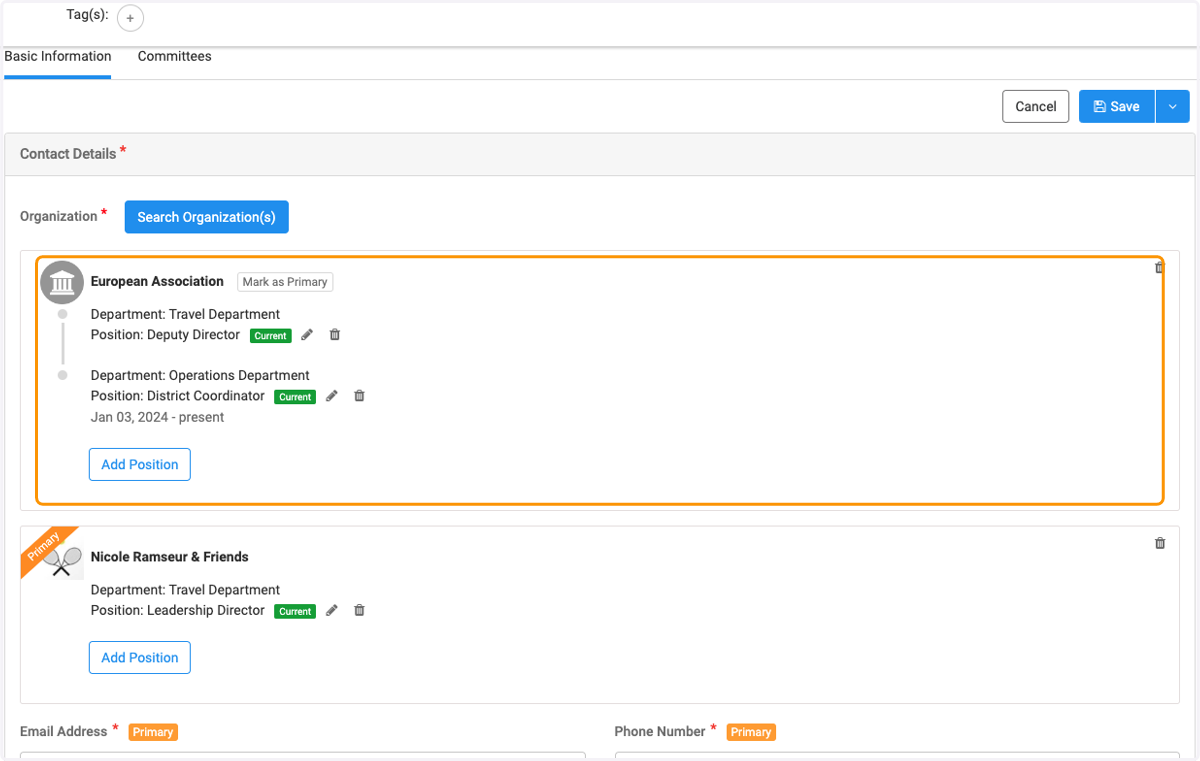Click Position: Leadership Director text
1200x761 pixels.
(178, 610)
